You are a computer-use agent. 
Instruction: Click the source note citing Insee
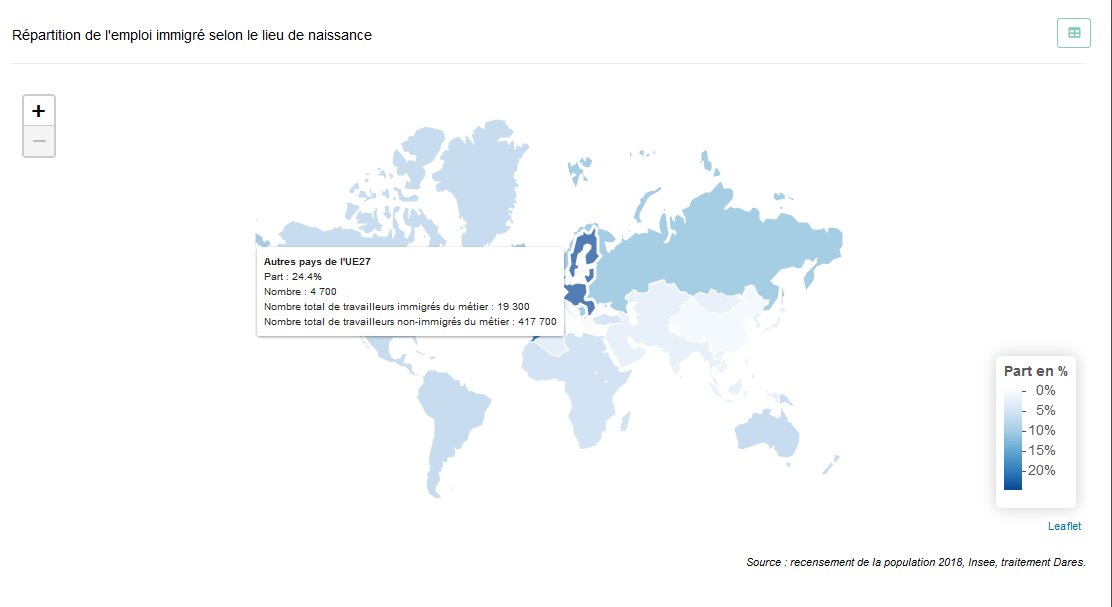pyautogui.click(x=916, y=562)
